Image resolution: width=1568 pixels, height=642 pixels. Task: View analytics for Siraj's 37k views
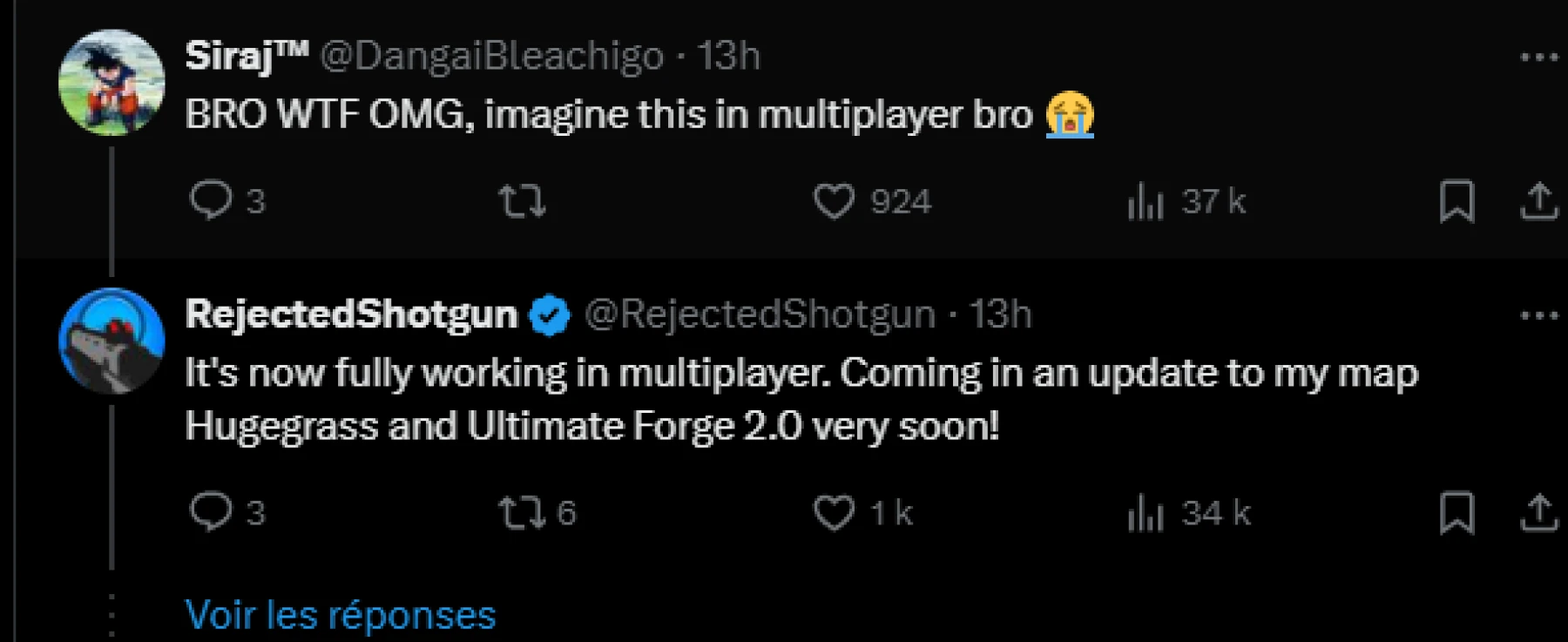[x=1146, y=201]
